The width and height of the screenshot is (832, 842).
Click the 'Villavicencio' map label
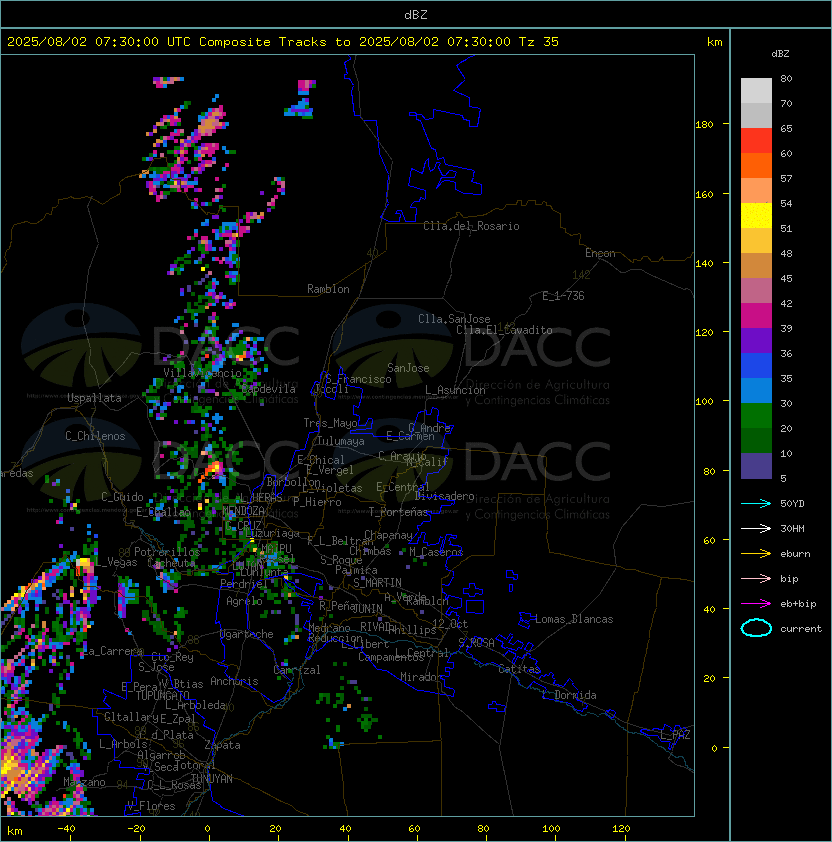202,373
